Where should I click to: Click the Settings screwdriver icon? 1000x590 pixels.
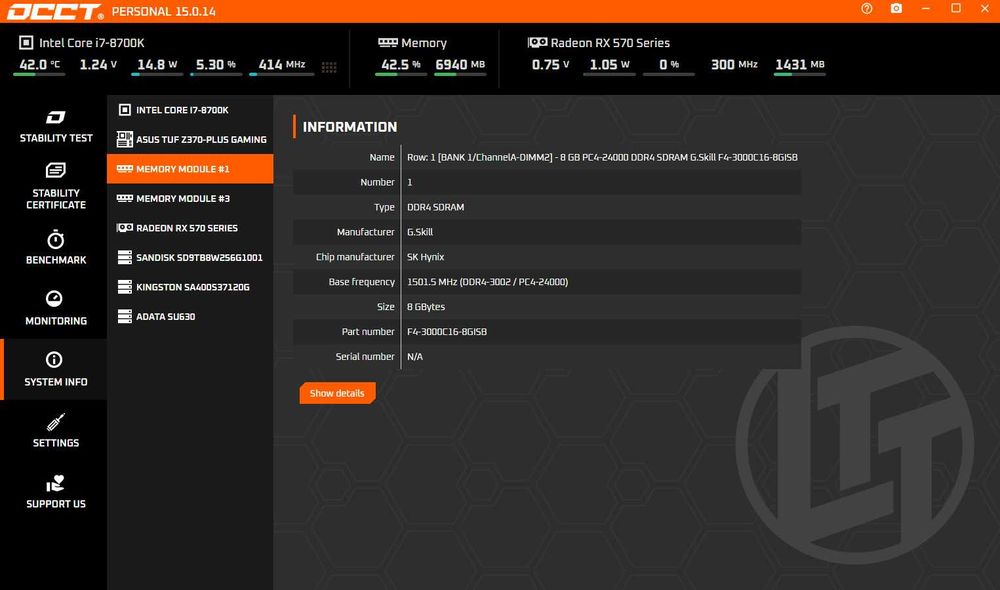pos(55,422)
